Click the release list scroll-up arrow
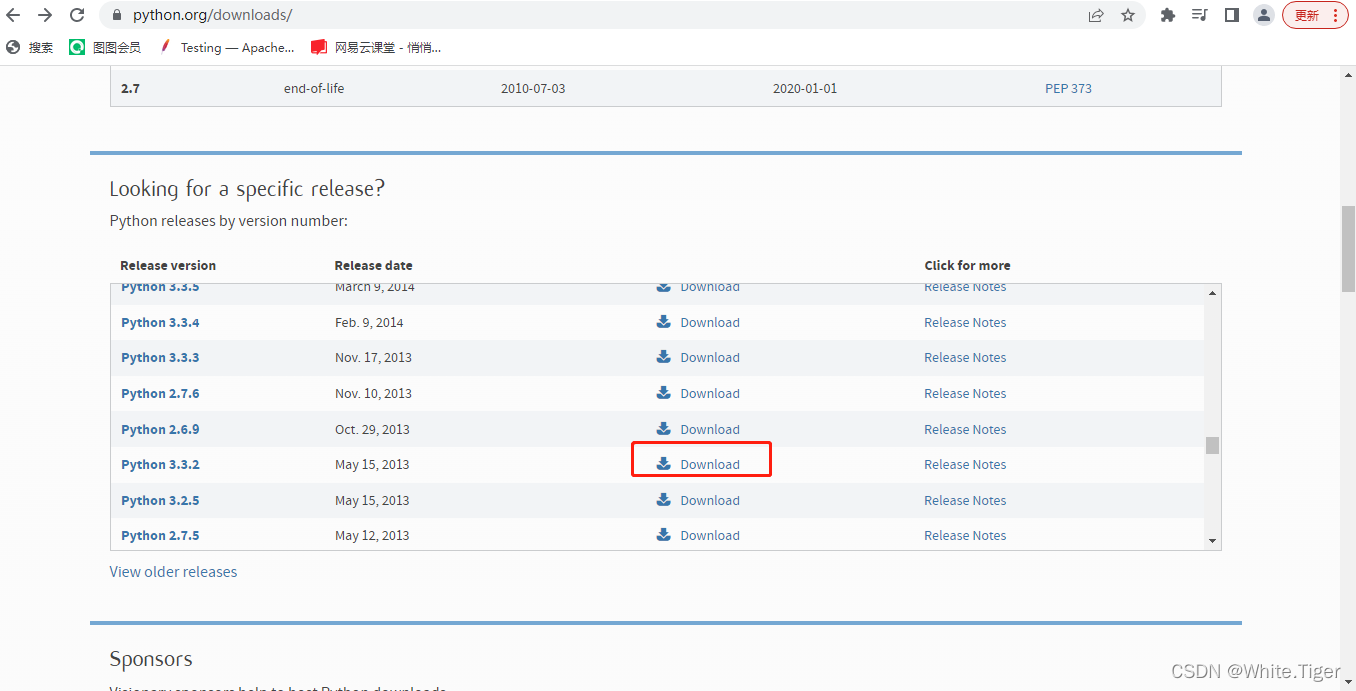 click(1212, 293)
